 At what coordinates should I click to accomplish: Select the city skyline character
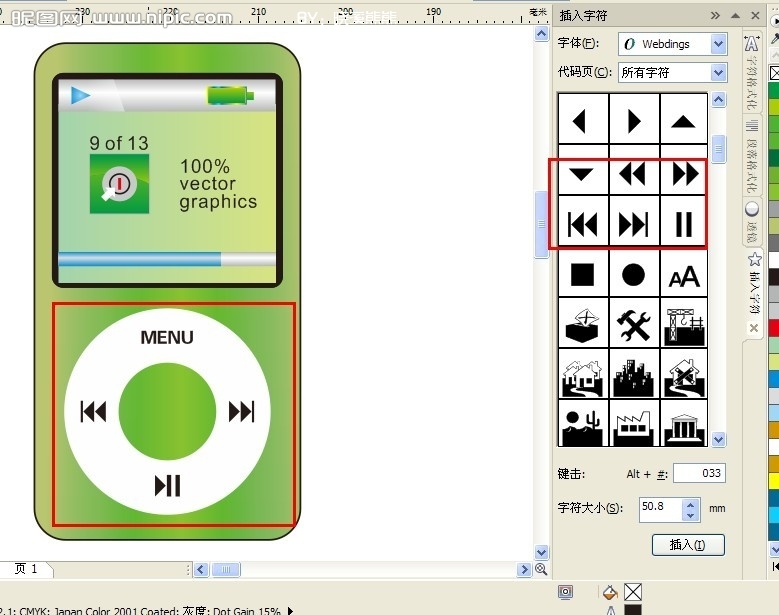pyautogui.click(x=634, y=375)
